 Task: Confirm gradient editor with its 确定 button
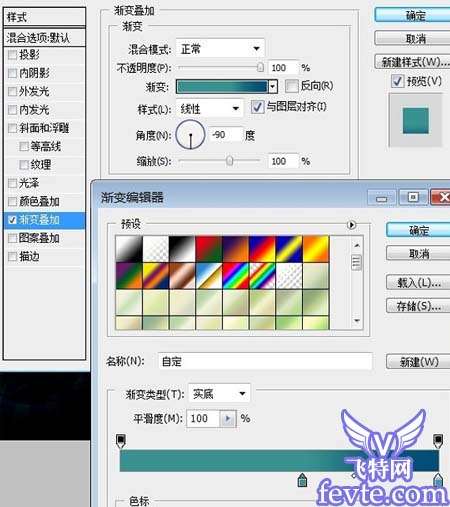pyautogui.click(x=419, y=231)
